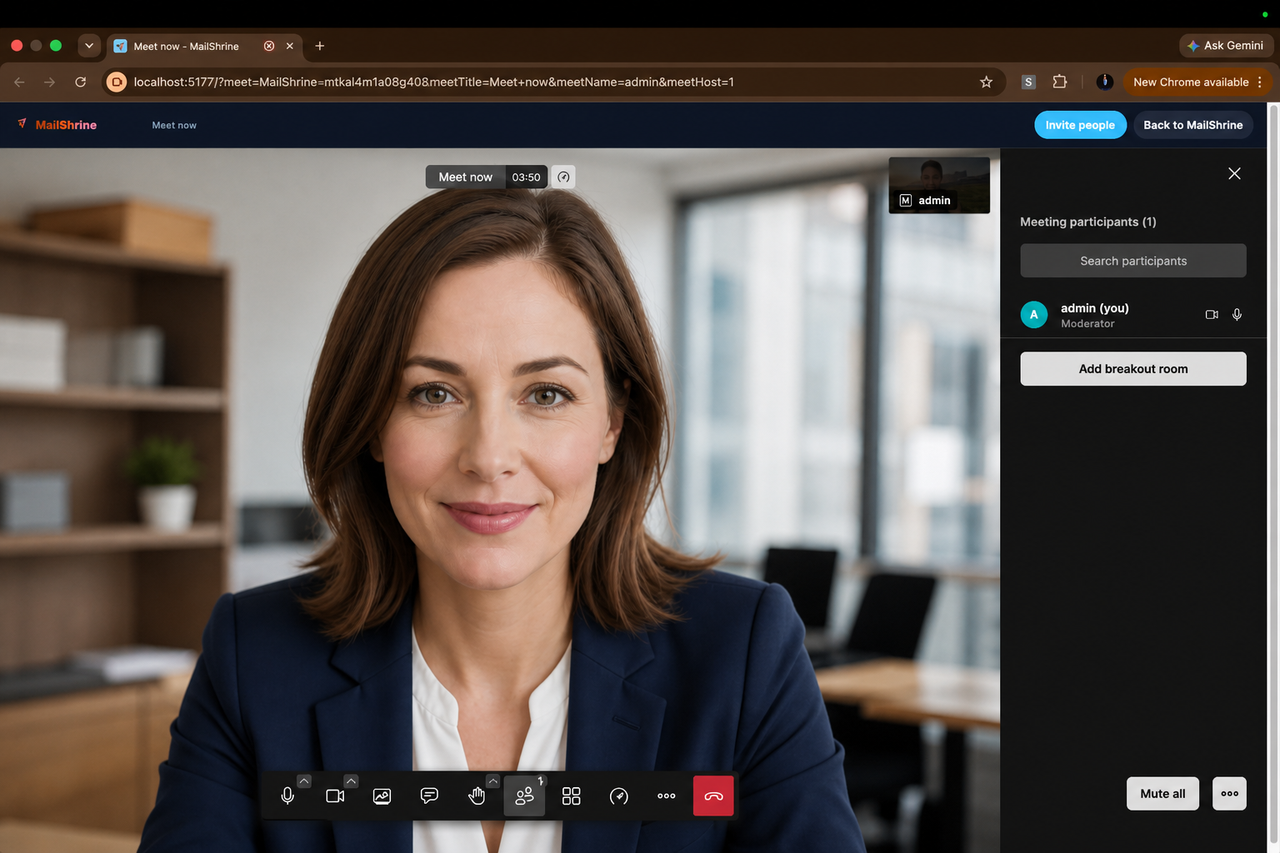Click admin's camera icon in participant list
This screenshot has height=853, width=1280.
tap(1212, 314)
